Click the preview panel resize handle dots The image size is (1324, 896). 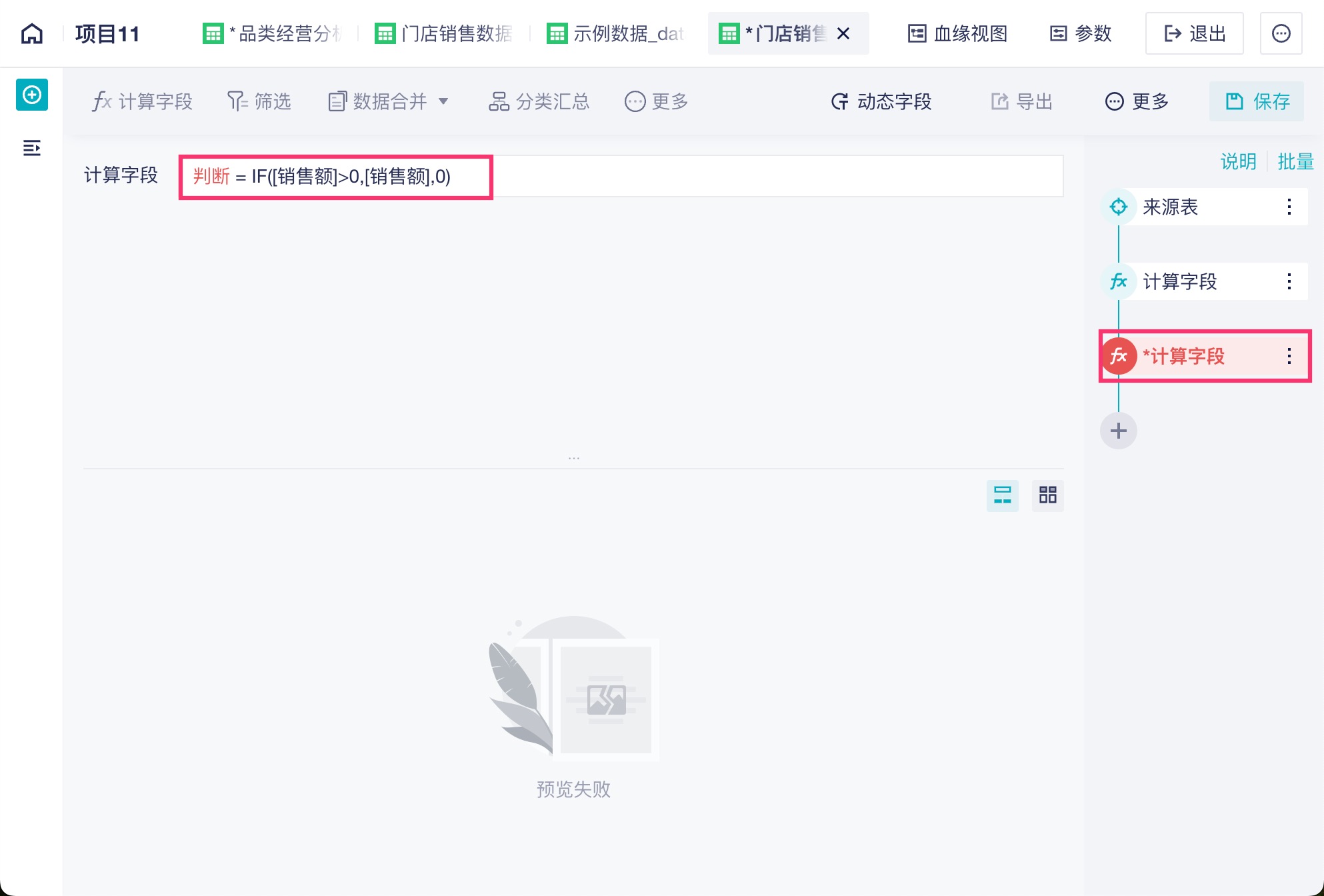click(x=573, y=459)
